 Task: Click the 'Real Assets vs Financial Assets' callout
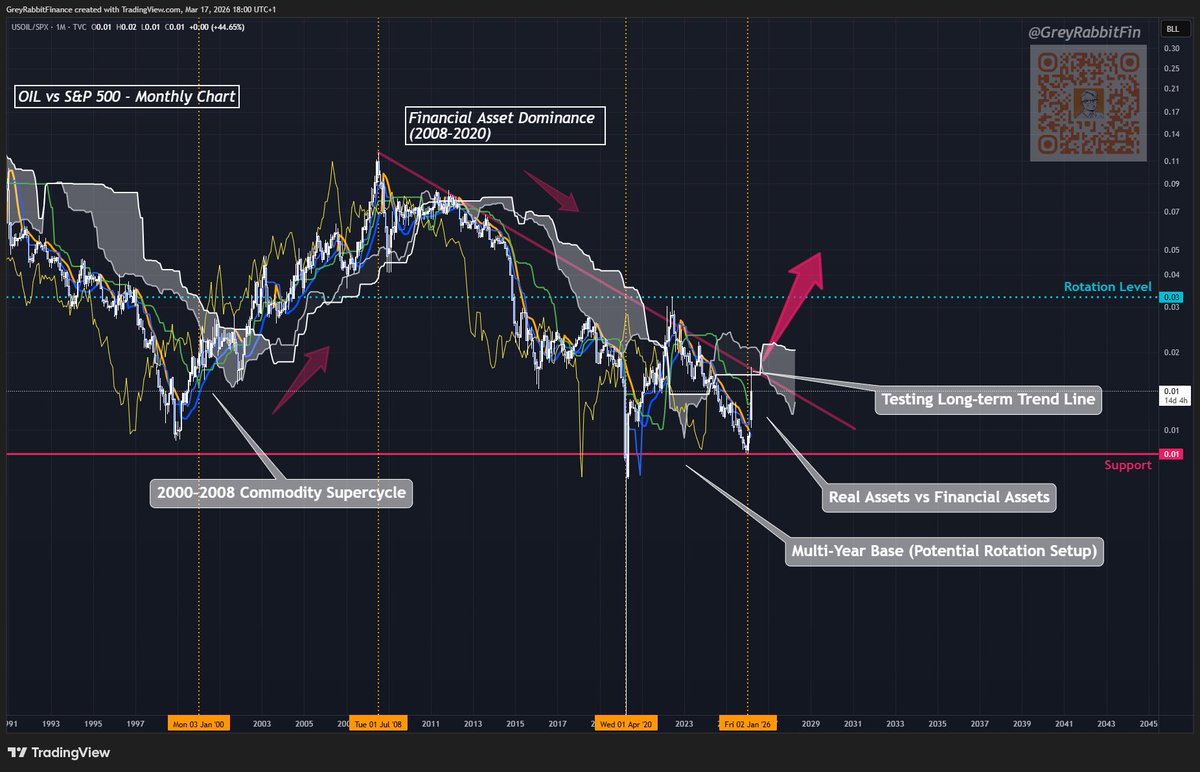938,497
